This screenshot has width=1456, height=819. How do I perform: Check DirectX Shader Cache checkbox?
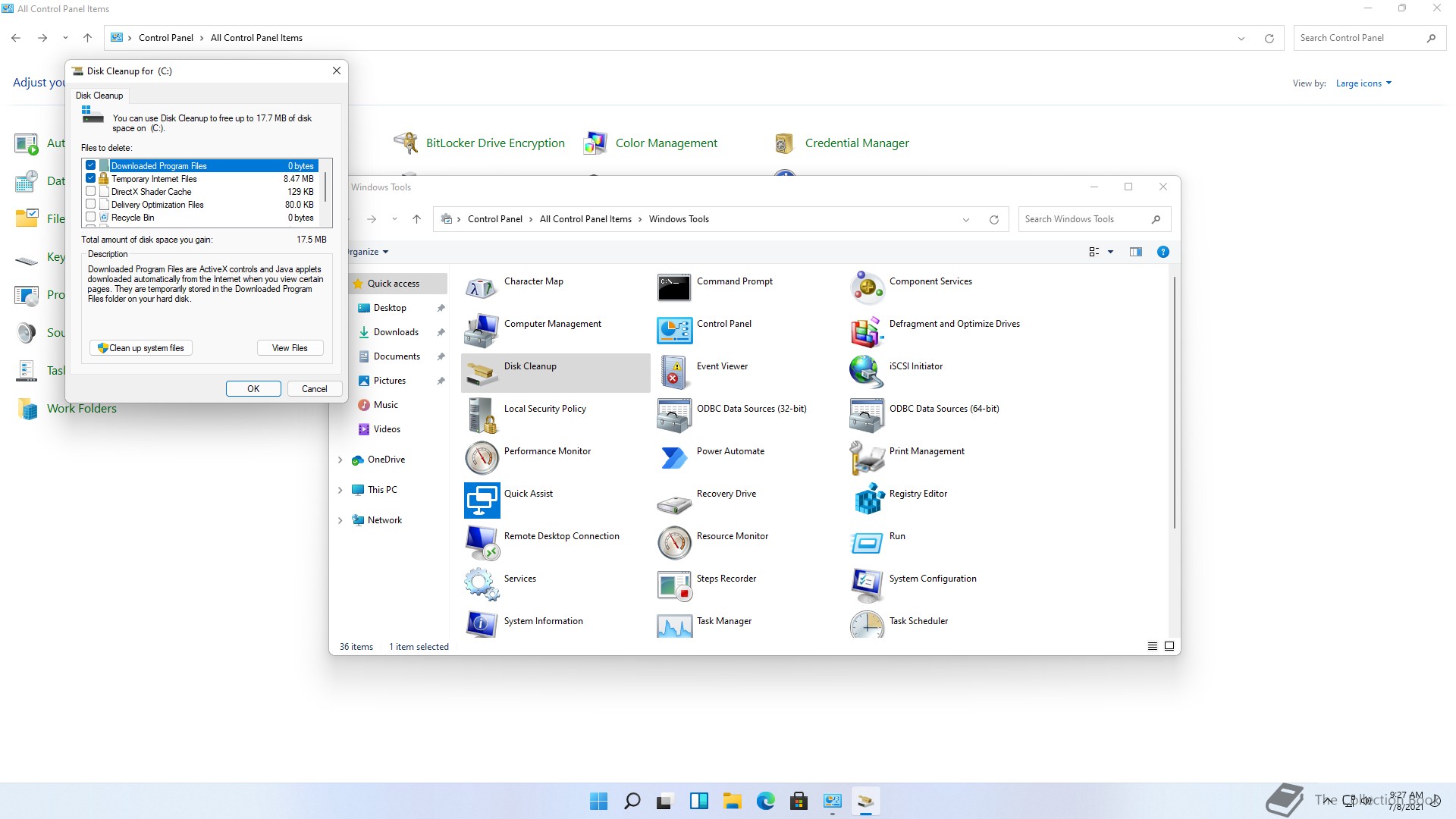(91, 191)
